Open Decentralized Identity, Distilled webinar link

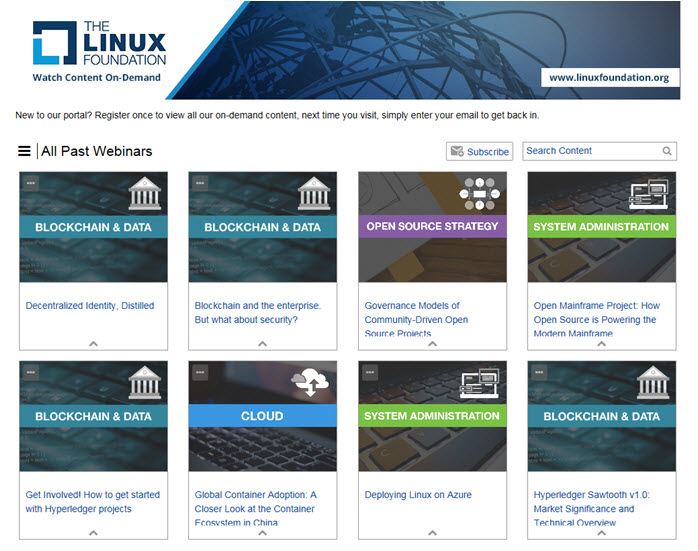point(90,306)
